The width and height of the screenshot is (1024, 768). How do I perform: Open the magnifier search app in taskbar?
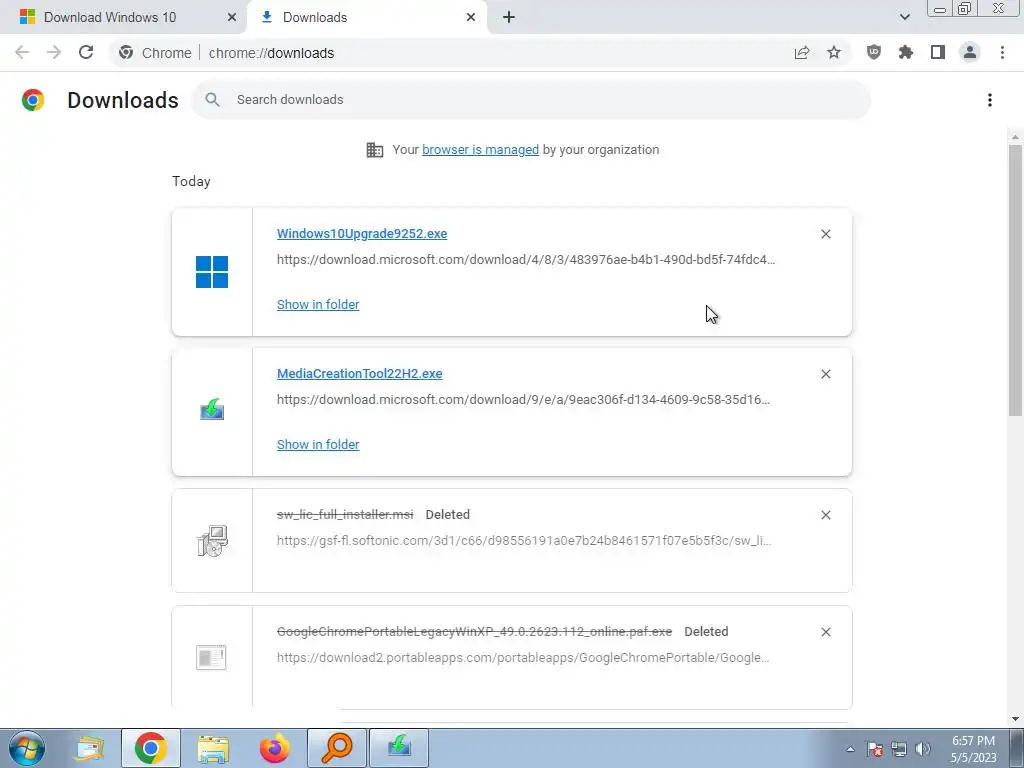[337, 748]
